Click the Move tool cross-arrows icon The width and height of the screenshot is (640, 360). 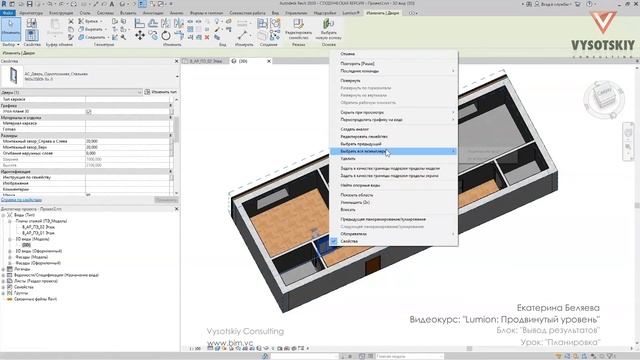[140, 36]
